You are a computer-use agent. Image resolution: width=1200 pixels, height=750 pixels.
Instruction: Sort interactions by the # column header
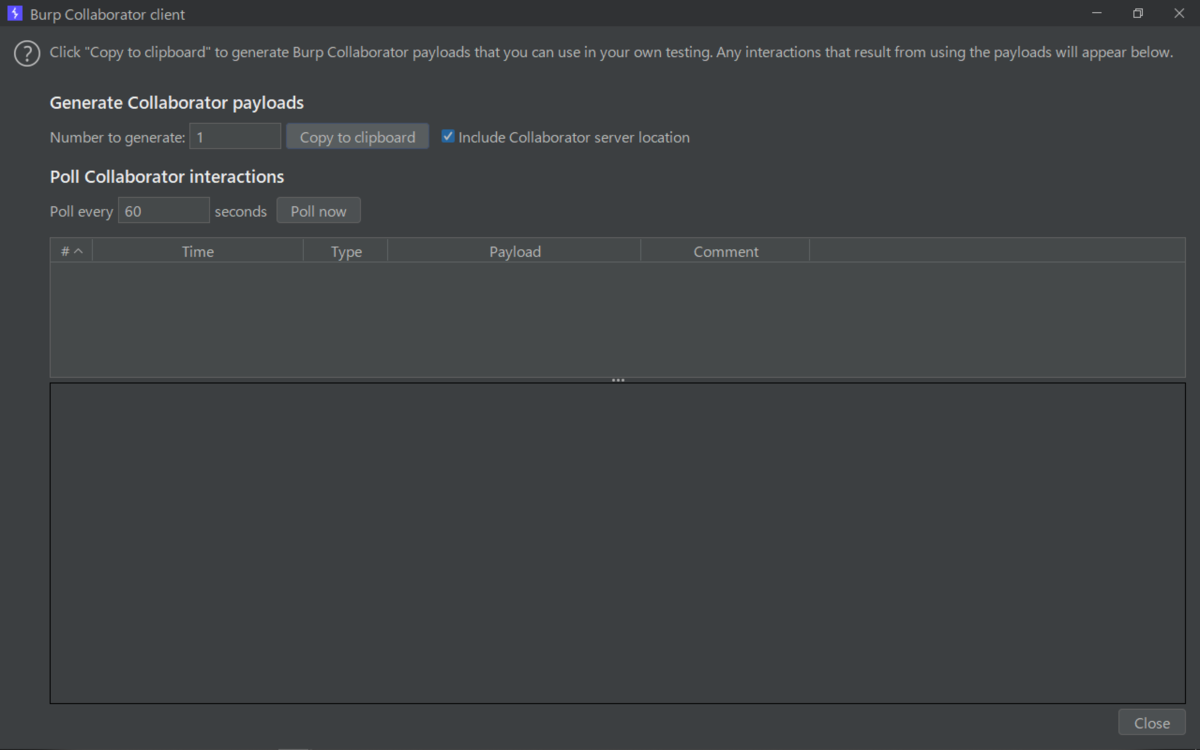[x=71, y=251]
